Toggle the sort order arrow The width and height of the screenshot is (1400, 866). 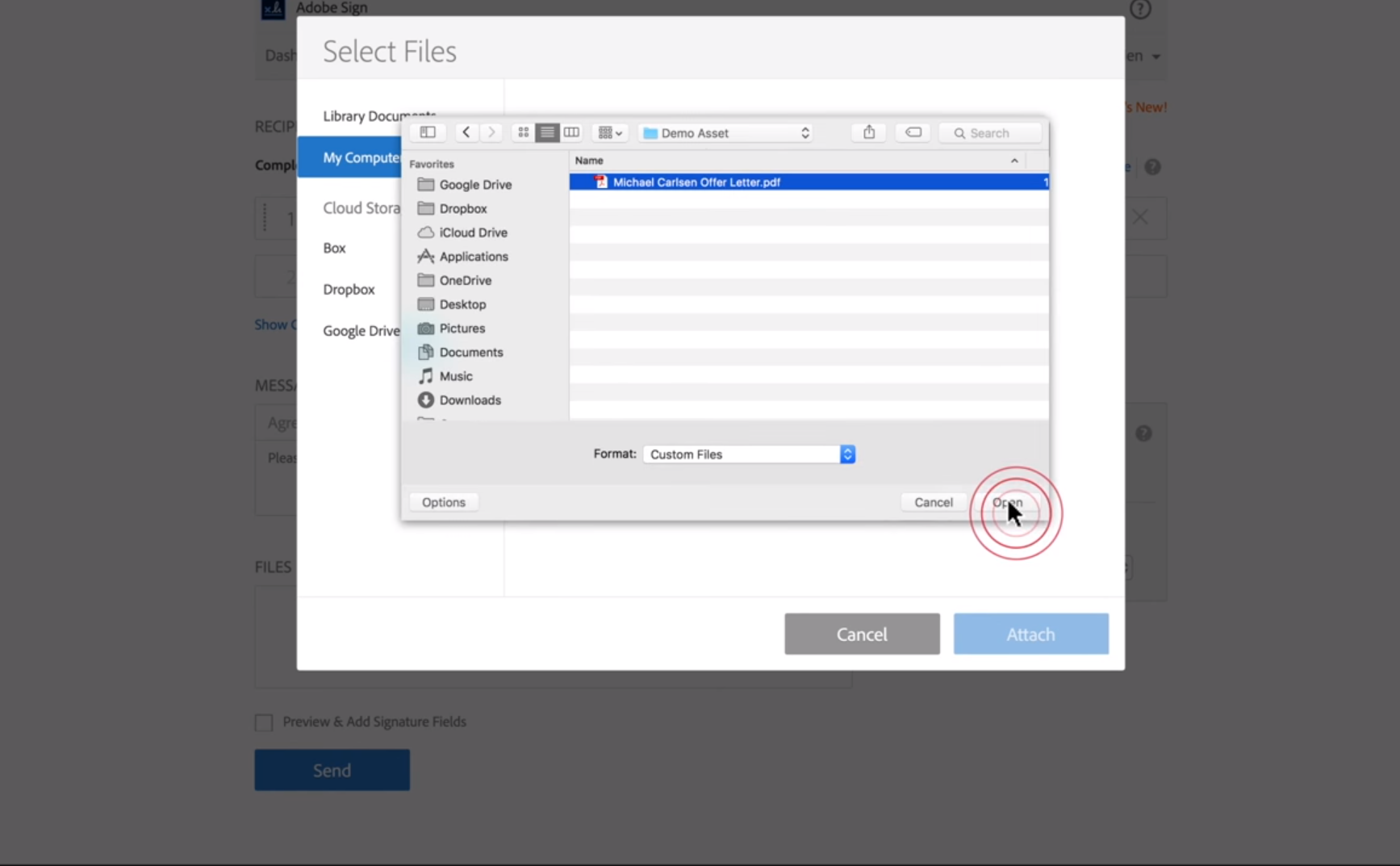(1014, 161)
